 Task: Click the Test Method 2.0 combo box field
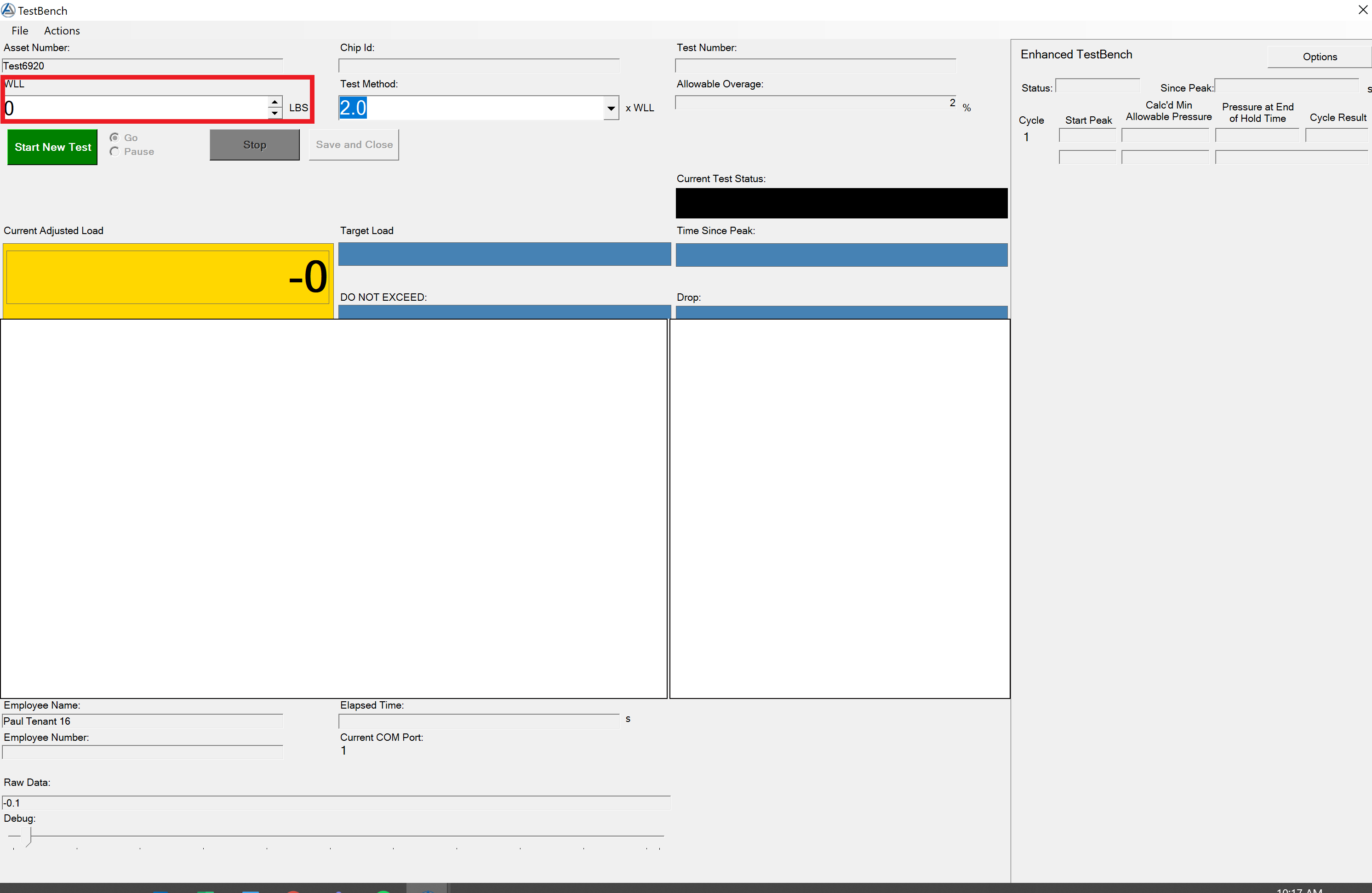coord(470,108)
